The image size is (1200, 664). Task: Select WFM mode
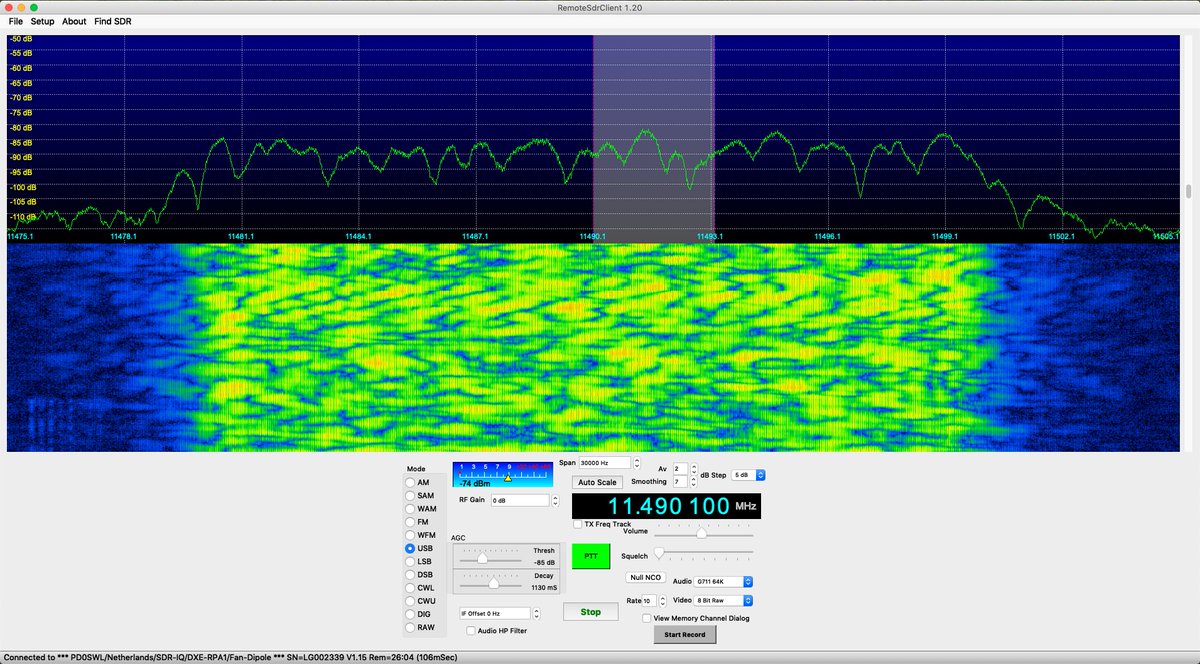[x=410, y=535]
